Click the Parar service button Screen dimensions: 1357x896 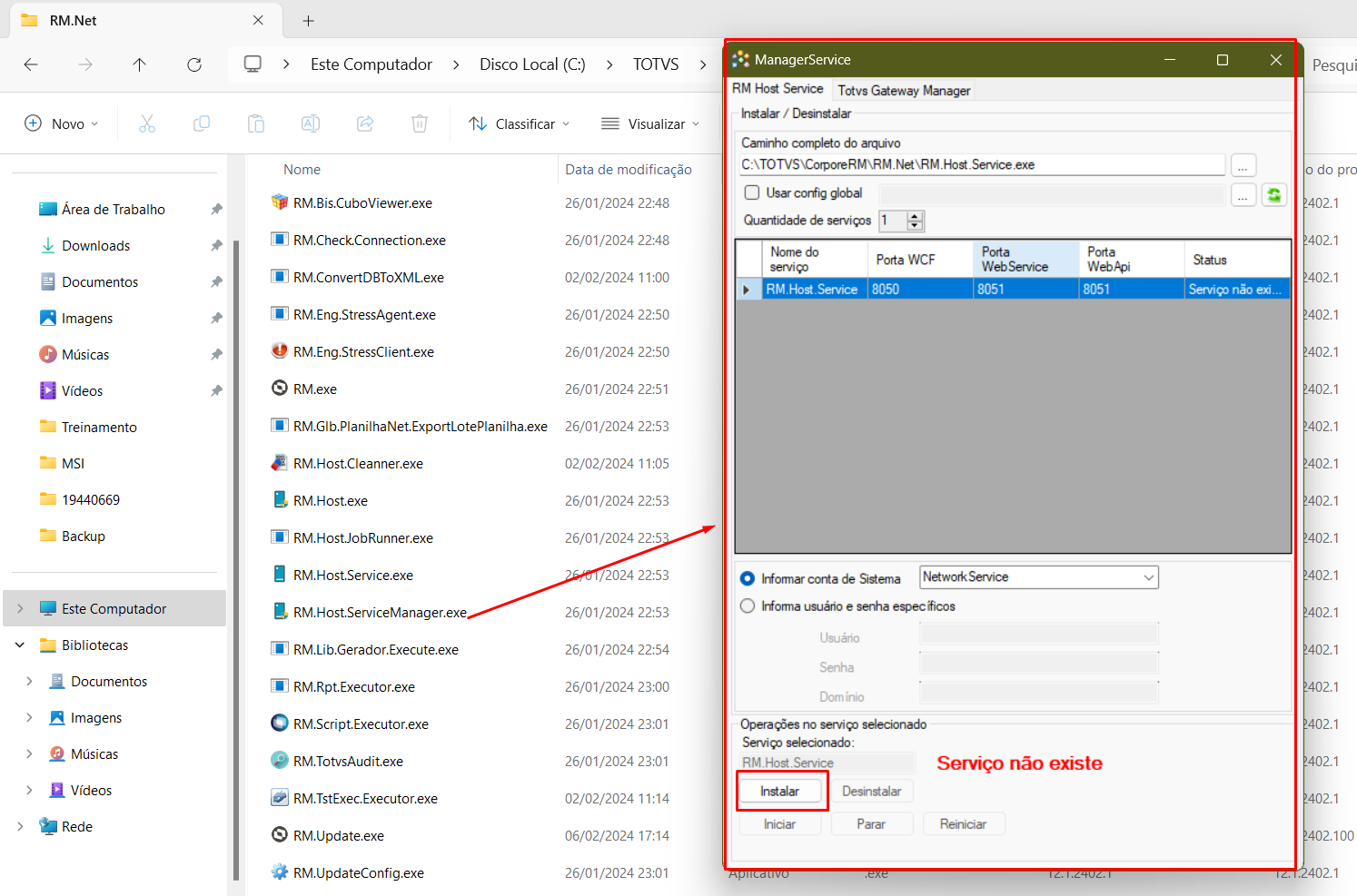(x=871, y=823)
